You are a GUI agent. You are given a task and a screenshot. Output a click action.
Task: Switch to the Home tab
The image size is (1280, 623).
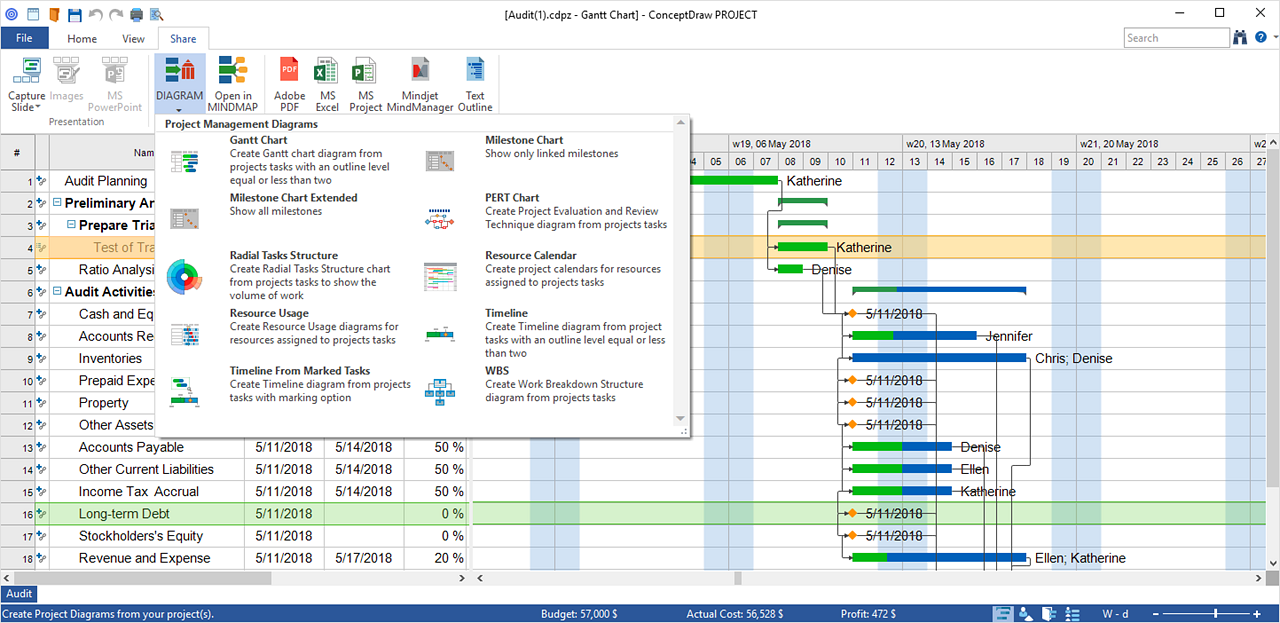point(82,39)
